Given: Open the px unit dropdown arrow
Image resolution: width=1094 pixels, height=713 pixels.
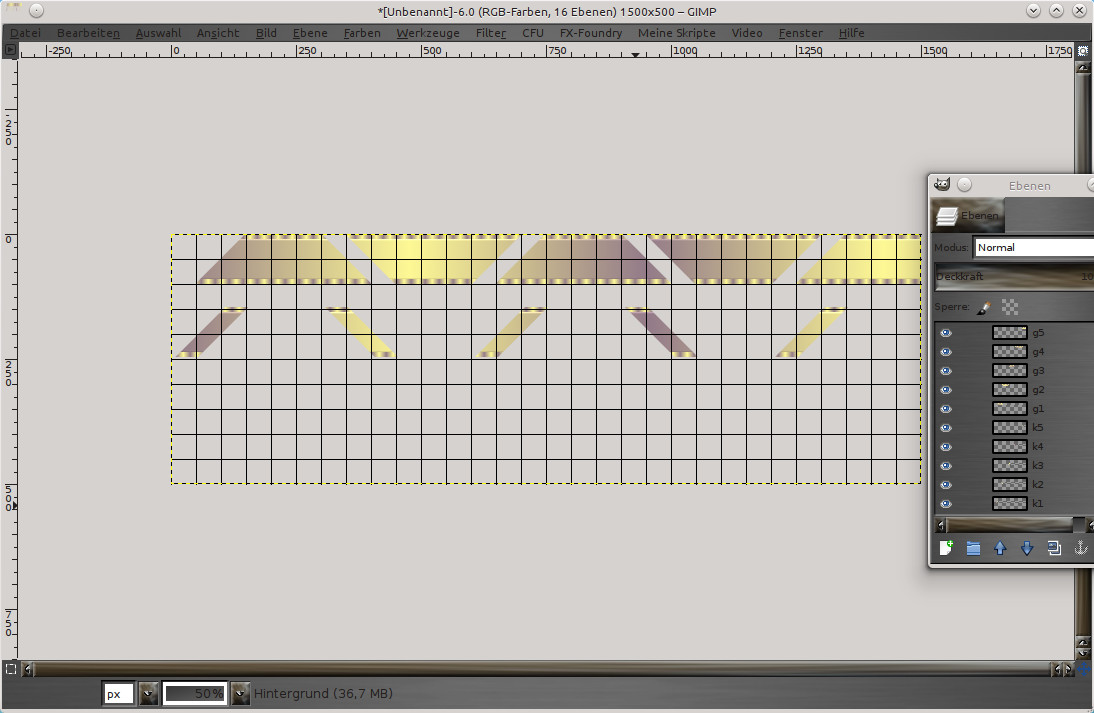Looking at the screenshot, I should [148, 693].
